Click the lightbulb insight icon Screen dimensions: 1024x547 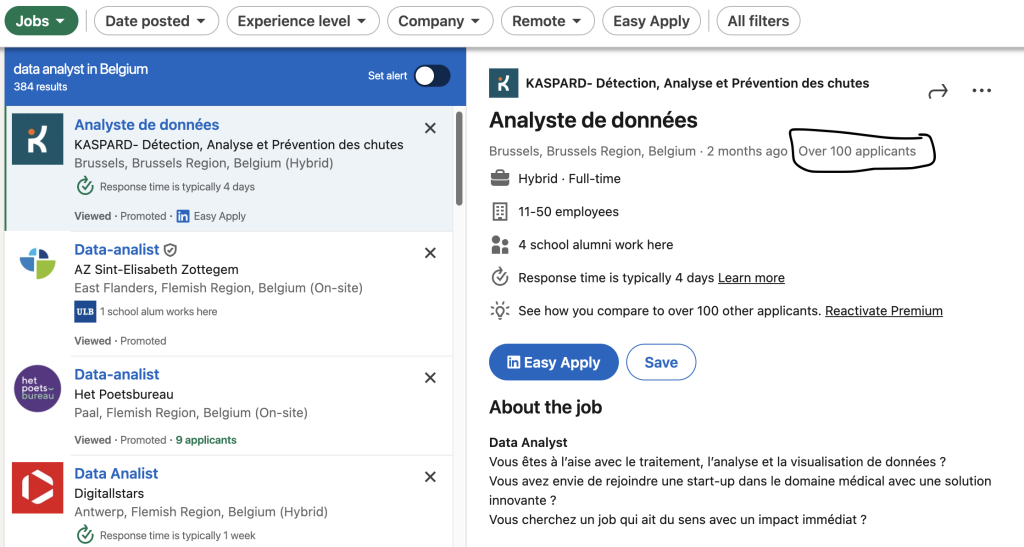500,311
